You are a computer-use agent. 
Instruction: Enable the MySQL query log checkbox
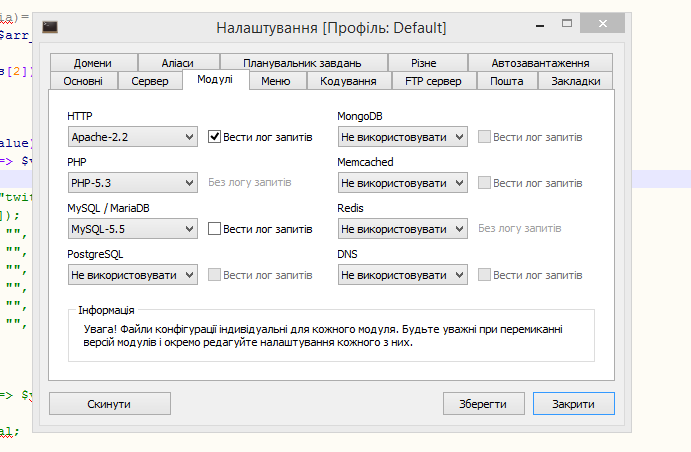pos(214,229)
